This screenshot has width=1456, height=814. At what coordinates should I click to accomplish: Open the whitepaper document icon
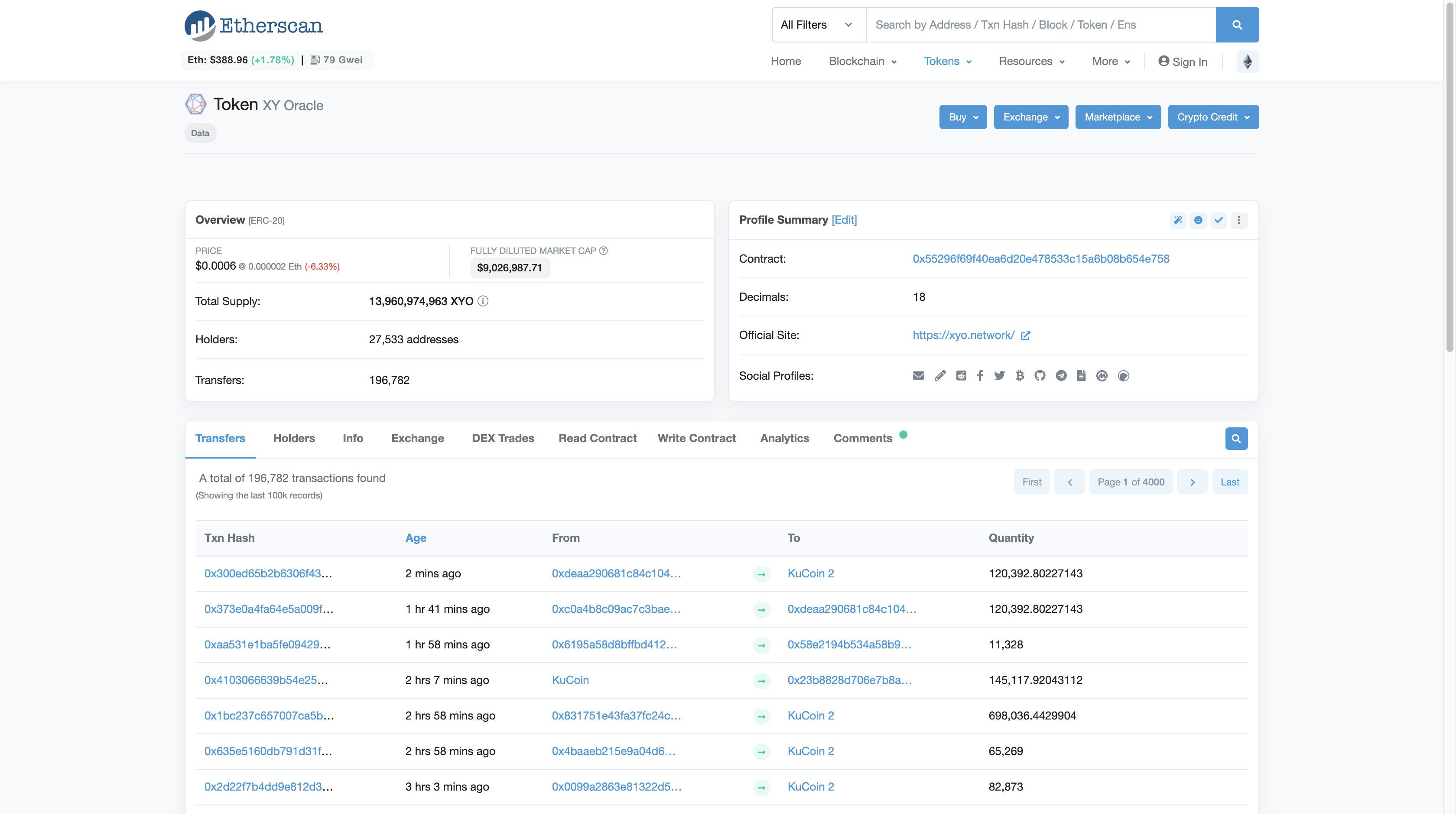click(1081, 375)
